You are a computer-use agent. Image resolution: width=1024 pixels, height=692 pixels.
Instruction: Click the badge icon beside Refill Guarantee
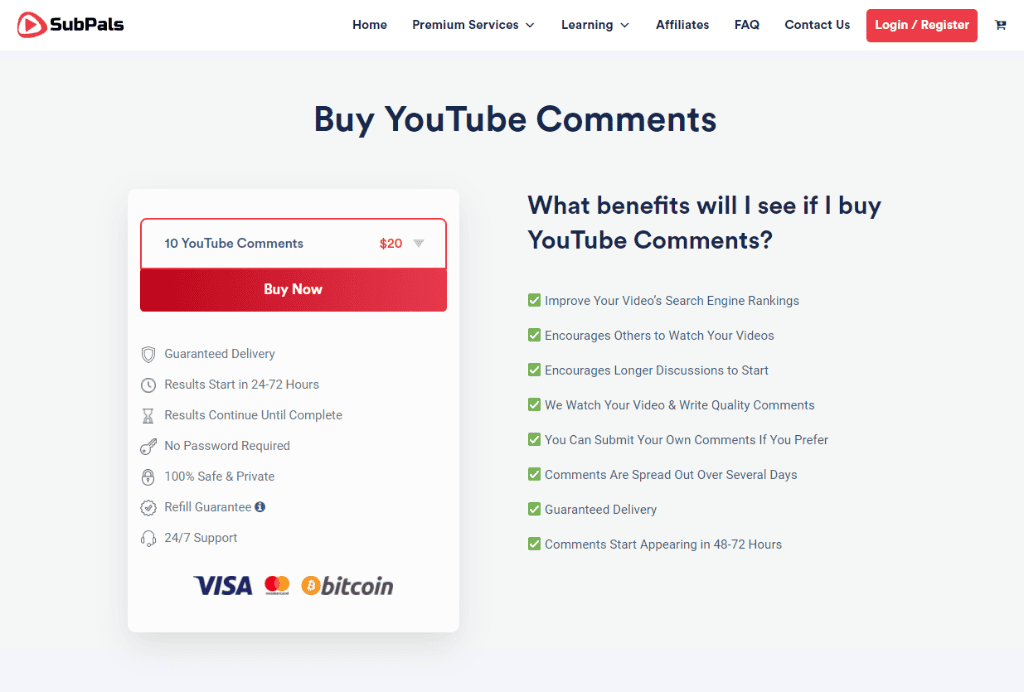point(148,507)
